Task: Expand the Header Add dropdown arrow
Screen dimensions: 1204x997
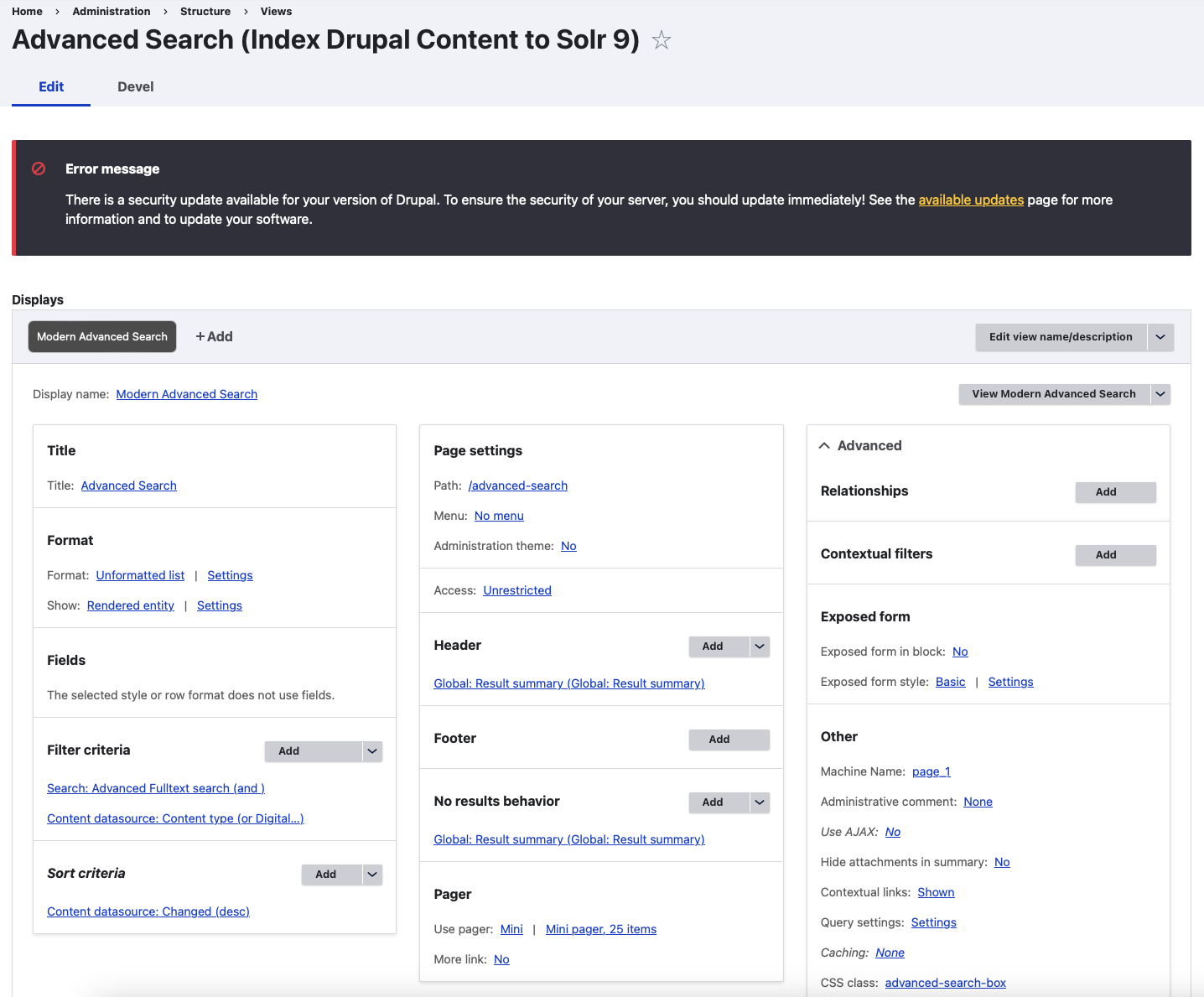Action: click(x=760, y=646)
